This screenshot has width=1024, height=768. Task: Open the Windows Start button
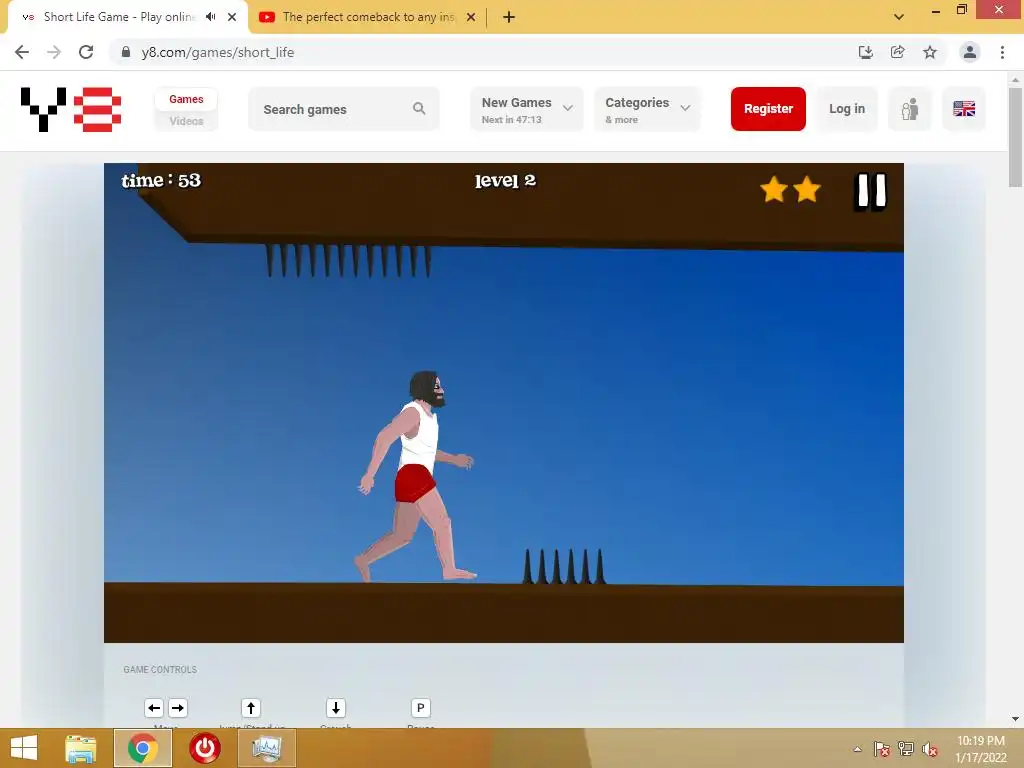coord(24,748)
